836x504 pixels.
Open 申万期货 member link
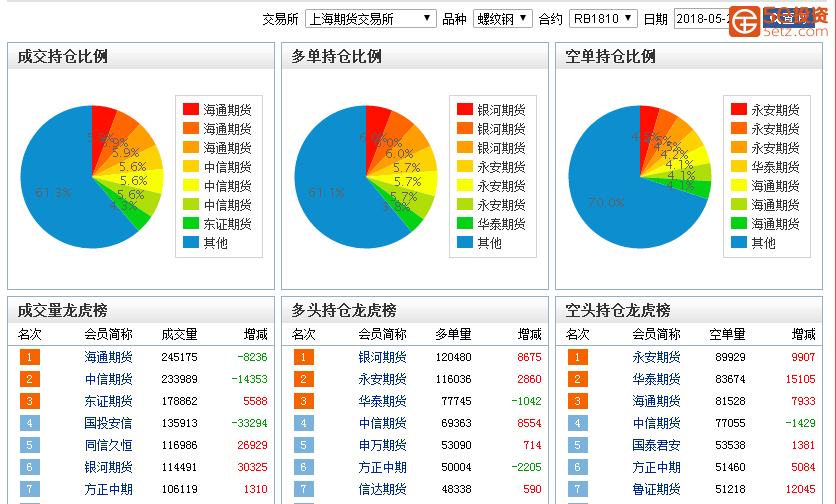coord(382,445)
